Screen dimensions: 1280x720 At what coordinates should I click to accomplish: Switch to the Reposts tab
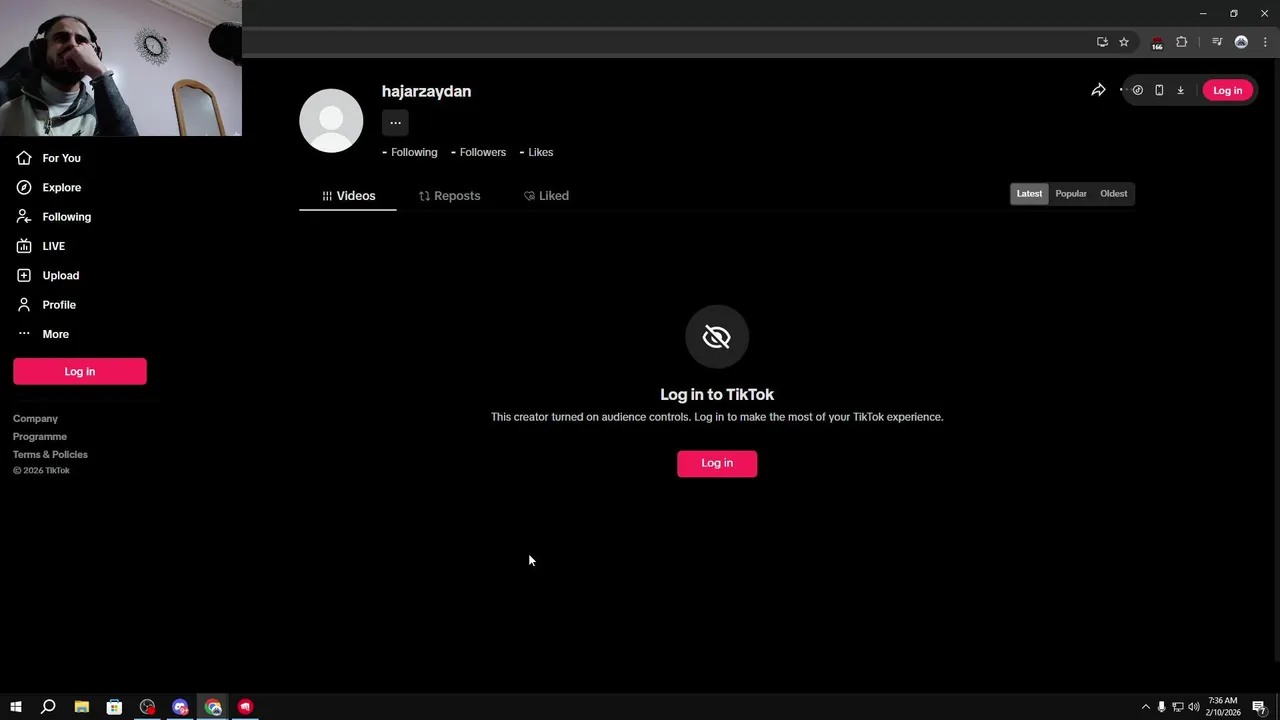pyautogui.click(x=449, y=196)
